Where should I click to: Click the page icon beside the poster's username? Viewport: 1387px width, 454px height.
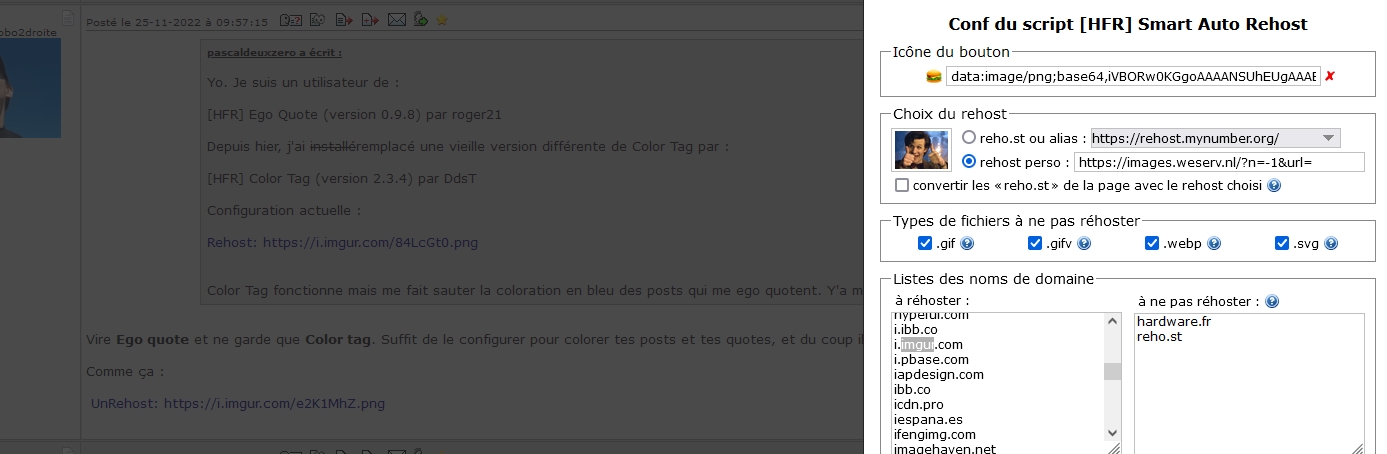[x=67, y=17]
